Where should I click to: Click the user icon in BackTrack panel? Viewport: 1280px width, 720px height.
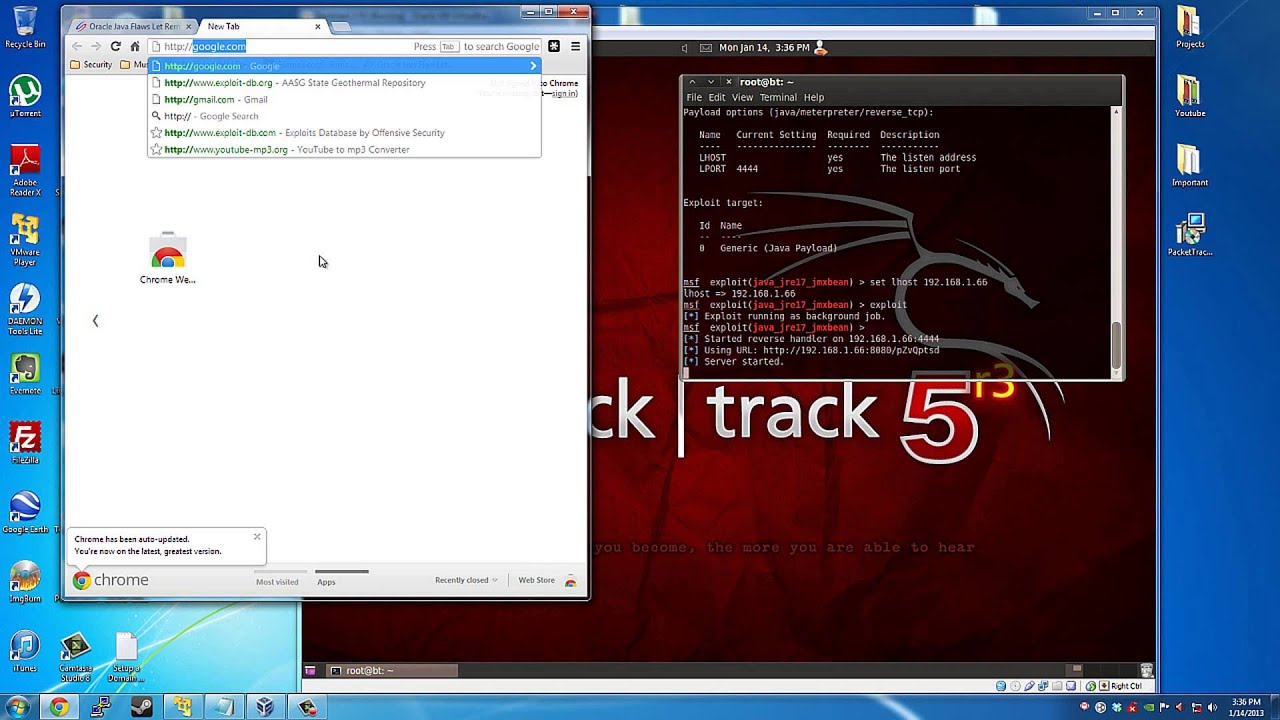click(821, 47)
